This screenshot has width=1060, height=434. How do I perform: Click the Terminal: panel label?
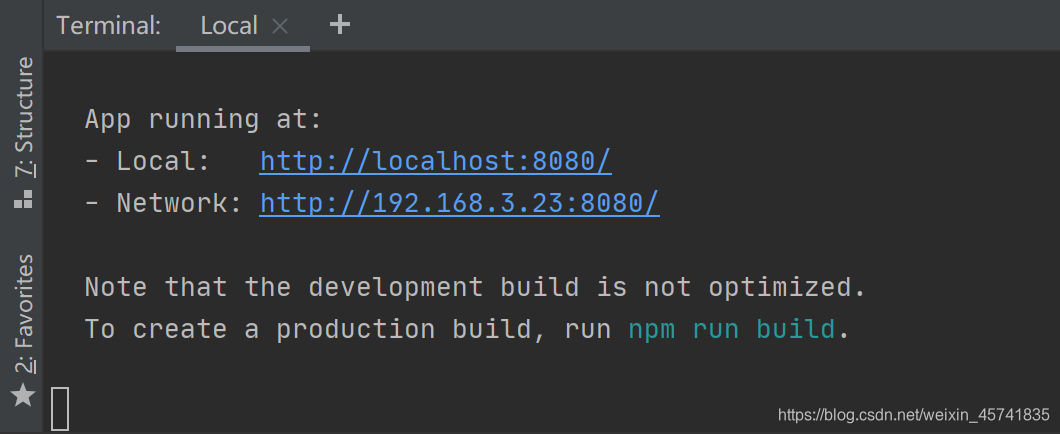[109, 26]
